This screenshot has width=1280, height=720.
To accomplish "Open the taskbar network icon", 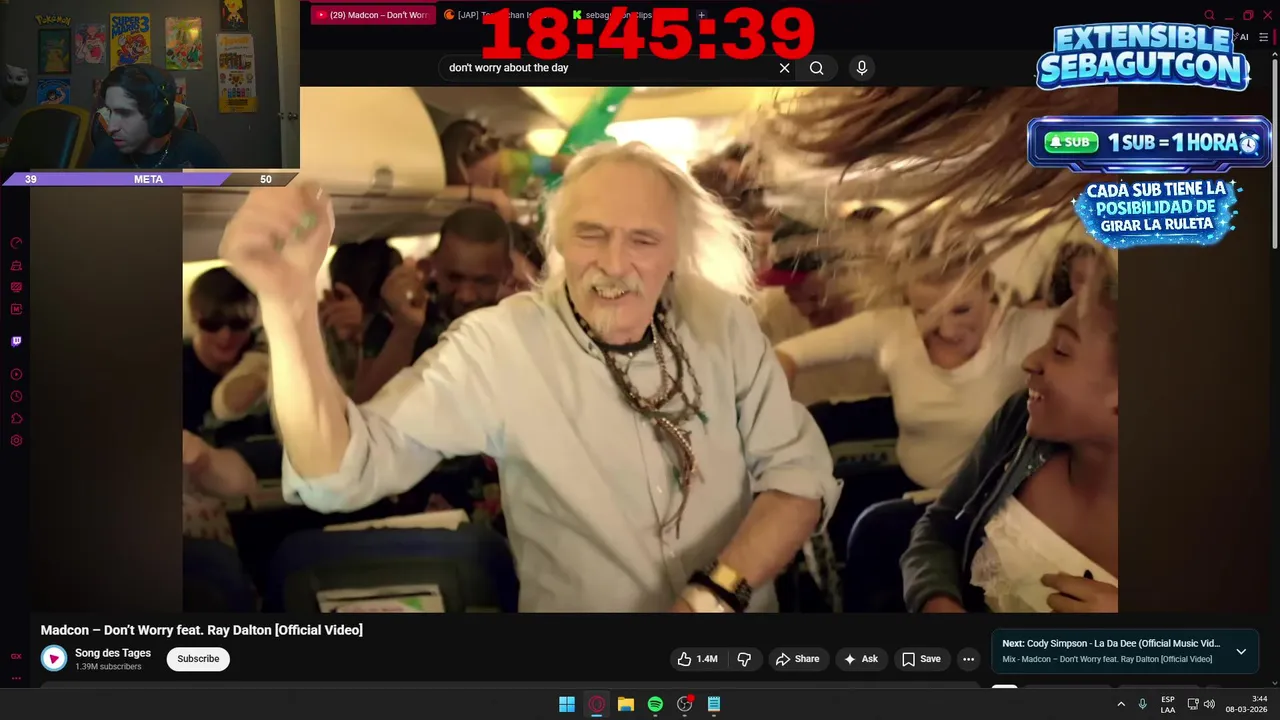I will (1193, 704).
